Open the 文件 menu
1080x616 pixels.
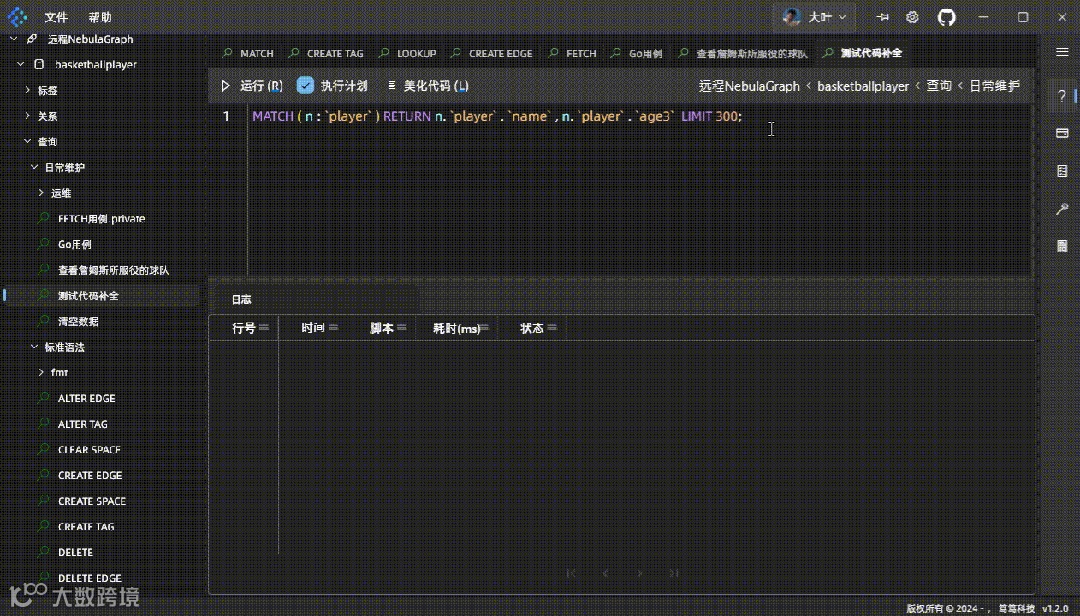click(56, 17)
